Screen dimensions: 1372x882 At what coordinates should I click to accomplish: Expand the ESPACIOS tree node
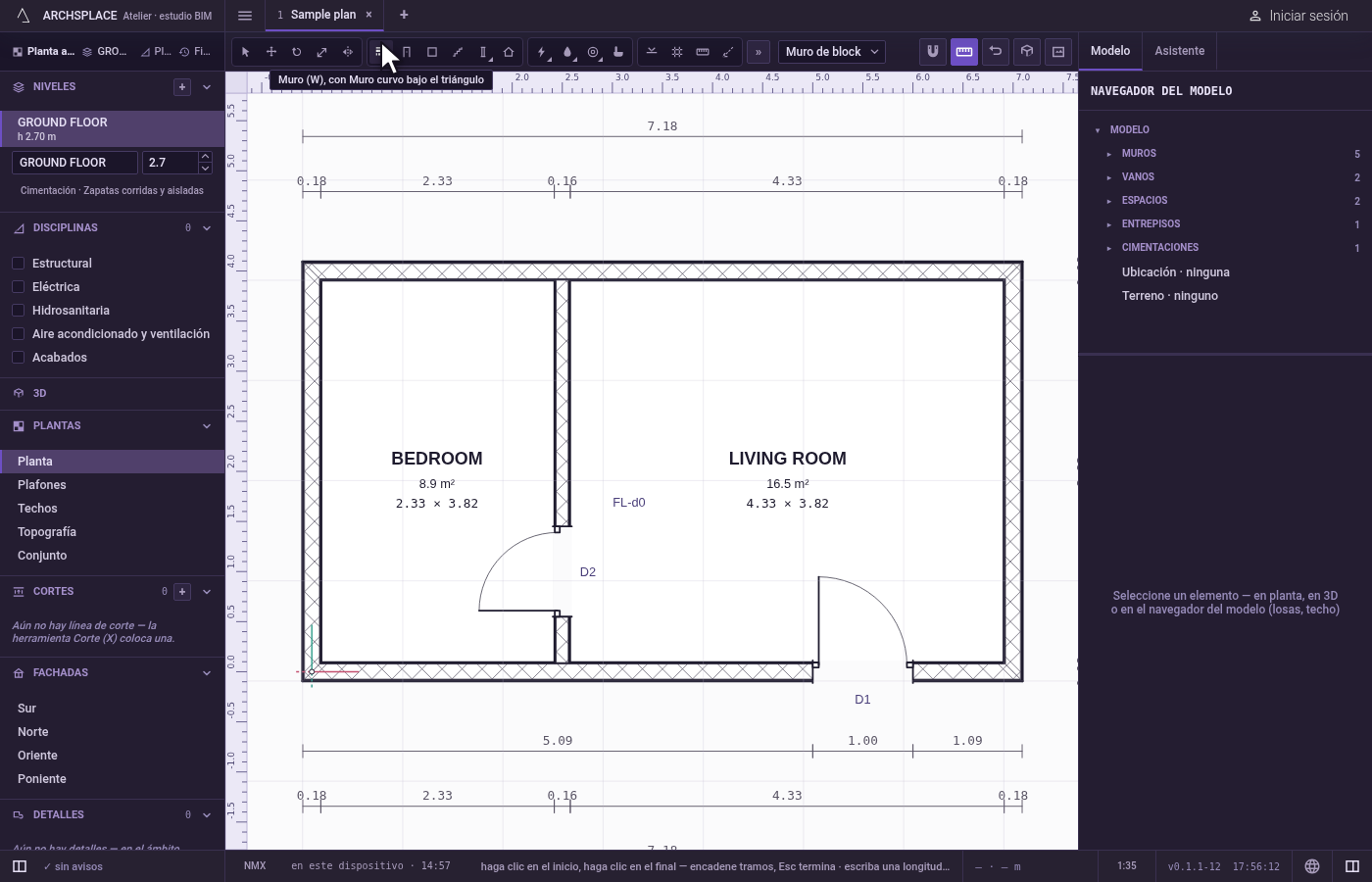pos(1109,201)
